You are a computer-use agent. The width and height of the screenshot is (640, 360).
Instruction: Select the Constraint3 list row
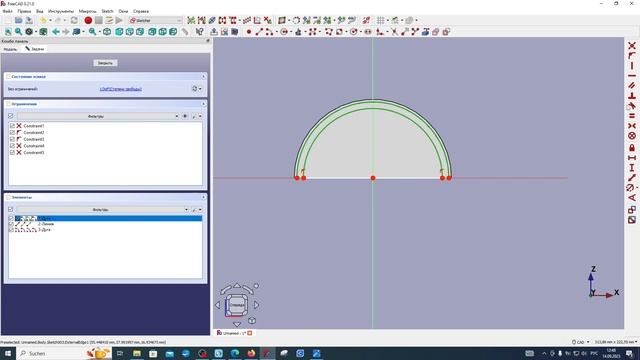pos(105,139)
